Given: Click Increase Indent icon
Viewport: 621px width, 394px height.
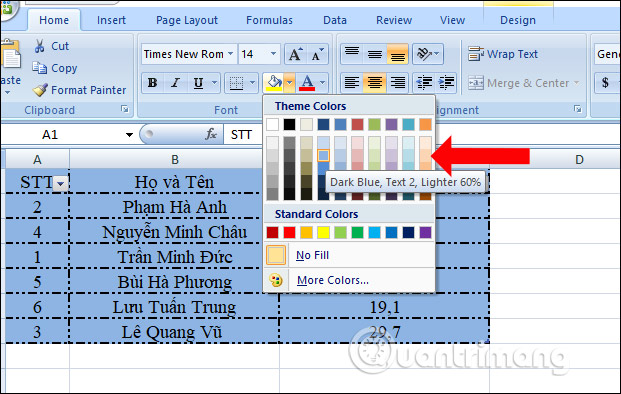Looking at the screenshot, I should pyautogui.click(x=446, y=83).
